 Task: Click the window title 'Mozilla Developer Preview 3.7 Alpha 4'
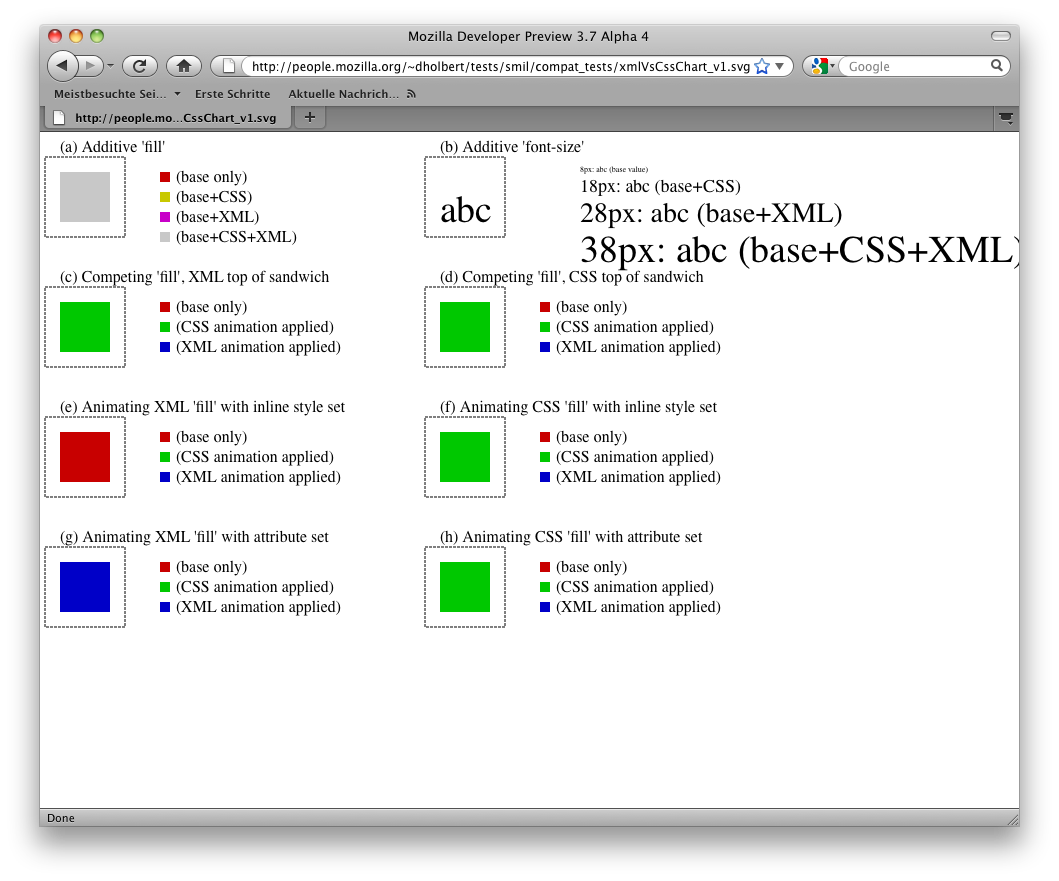pyautogui.click(x=528, y=36)
